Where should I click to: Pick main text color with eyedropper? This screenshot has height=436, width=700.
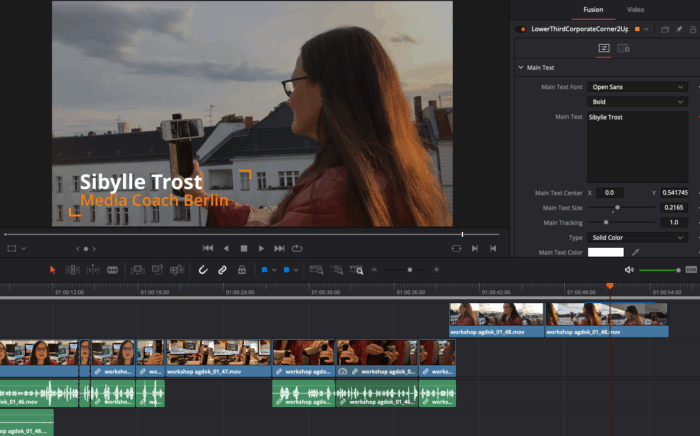pyautogui.click(x=635, y=252)
